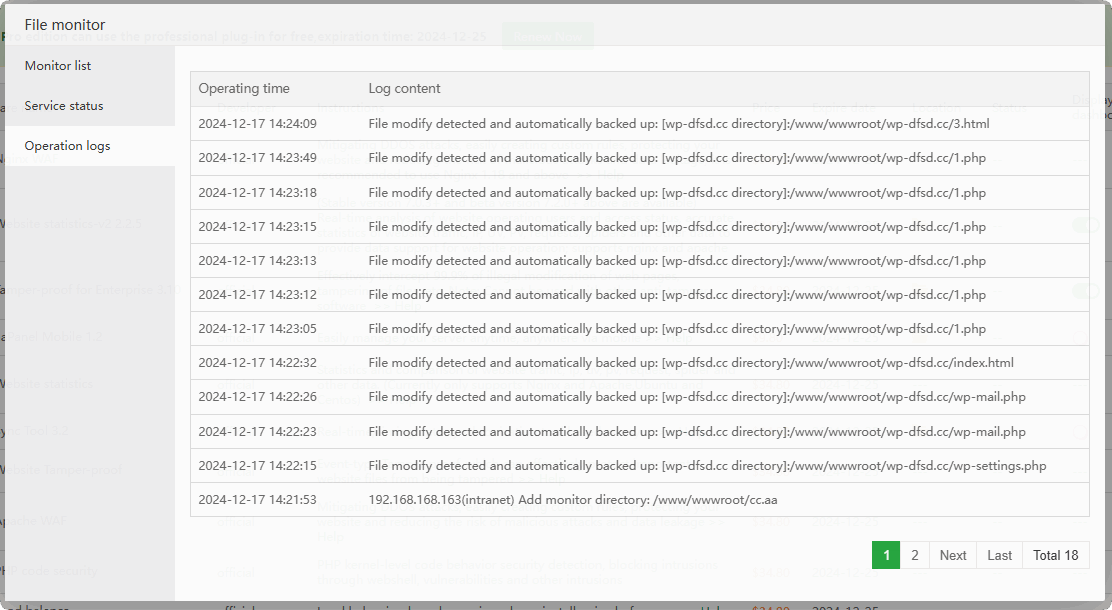
Task: Click the Operating time column header
Action: tap(244, 88)
